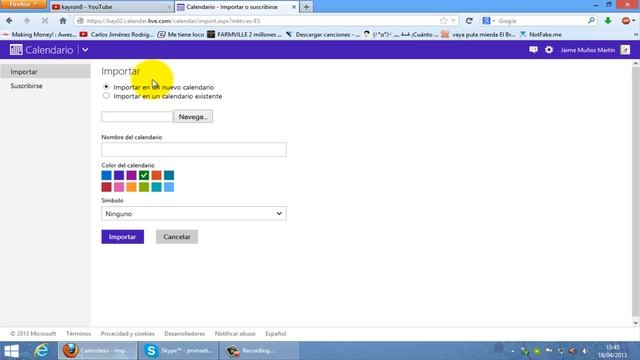Bookmark this page with the star icon
The height and width of the screenshot is (360, 640).
tap(443, 21)
